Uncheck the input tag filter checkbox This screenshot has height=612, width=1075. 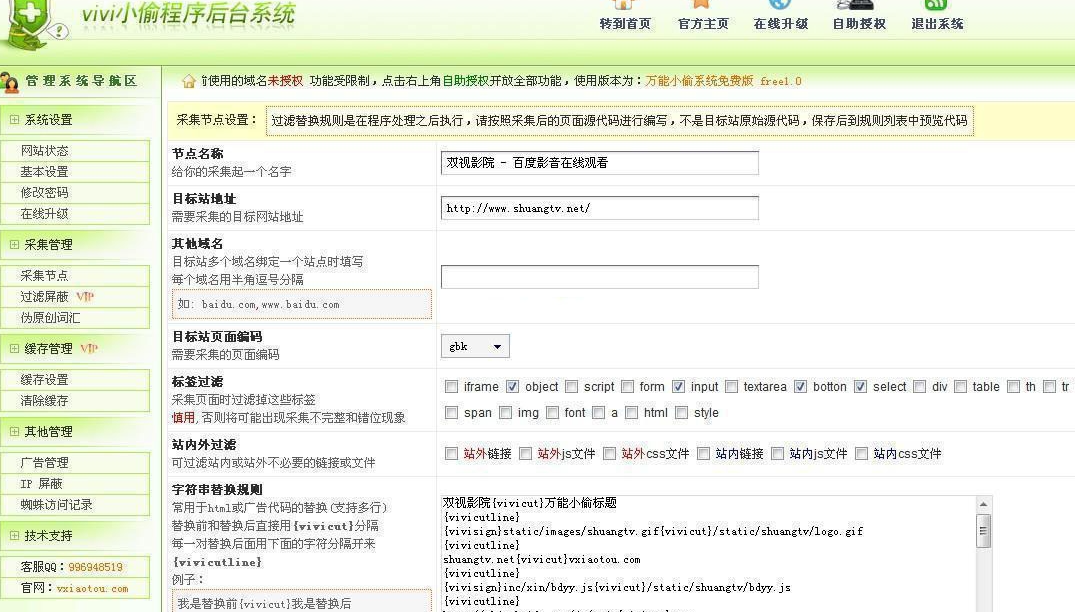click(x=678, y=387)
